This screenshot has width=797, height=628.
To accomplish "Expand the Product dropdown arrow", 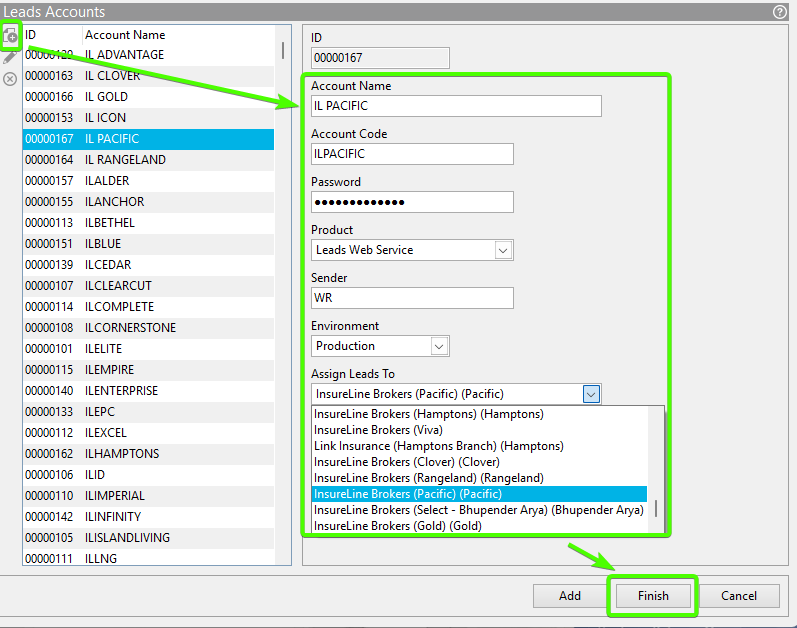I will pos(503,250).
